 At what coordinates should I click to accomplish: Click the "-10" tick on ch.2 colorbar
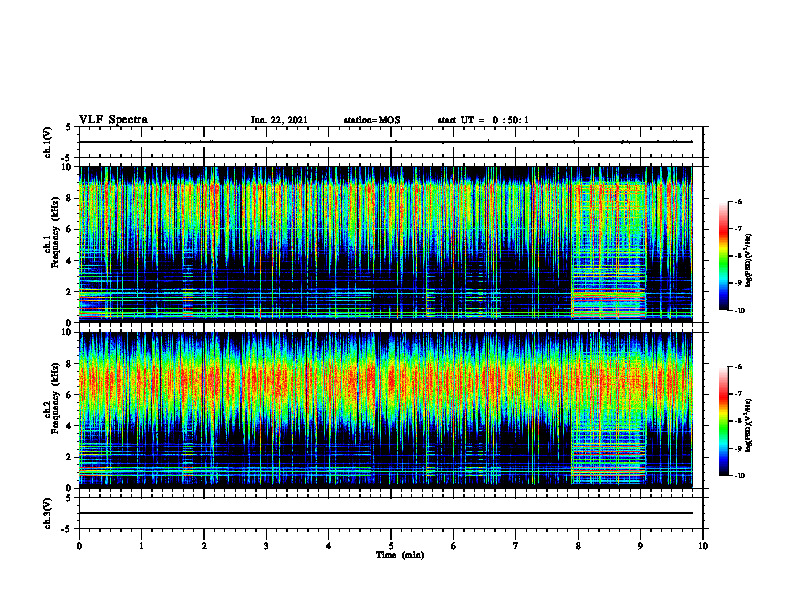point(740,476)
